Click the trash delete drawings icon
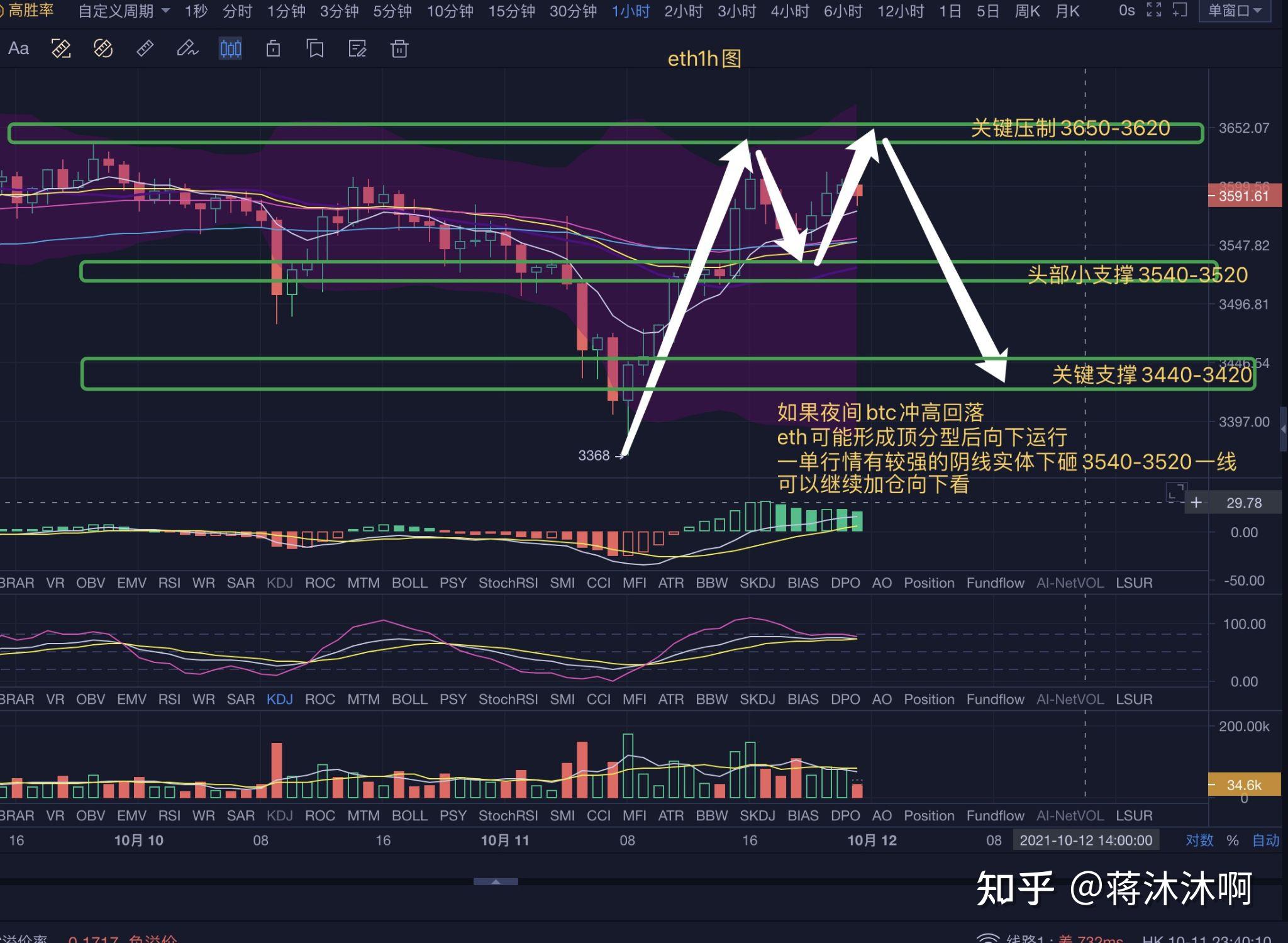 coord(399,48)
